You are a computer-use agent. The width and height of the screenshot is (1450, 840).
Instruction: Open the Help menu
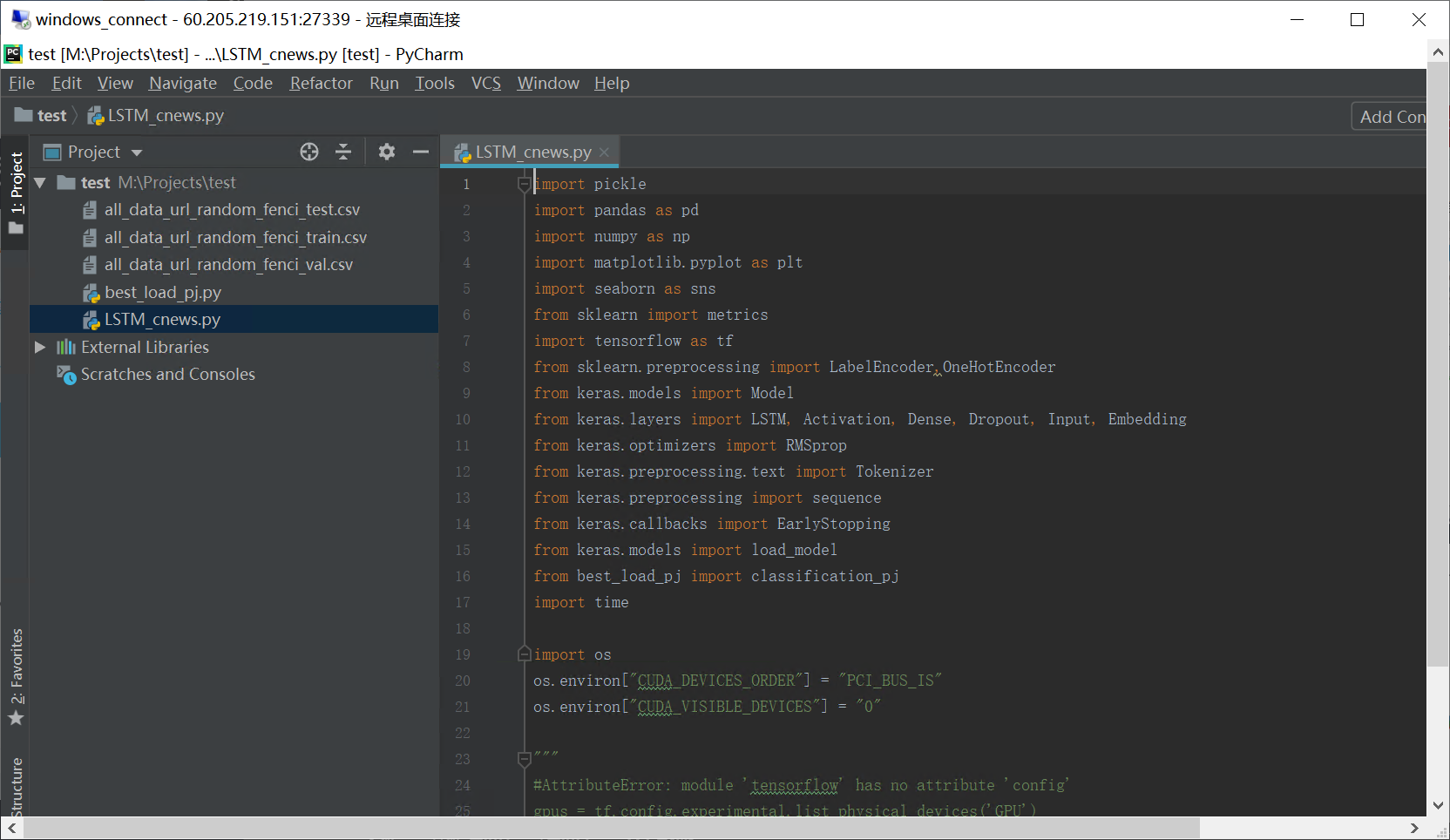[x=612, y=83]
